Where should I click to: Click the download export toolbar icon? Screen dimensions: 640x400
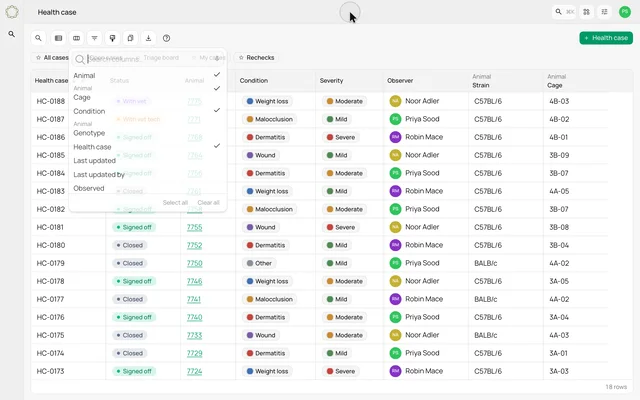[148, 38]
